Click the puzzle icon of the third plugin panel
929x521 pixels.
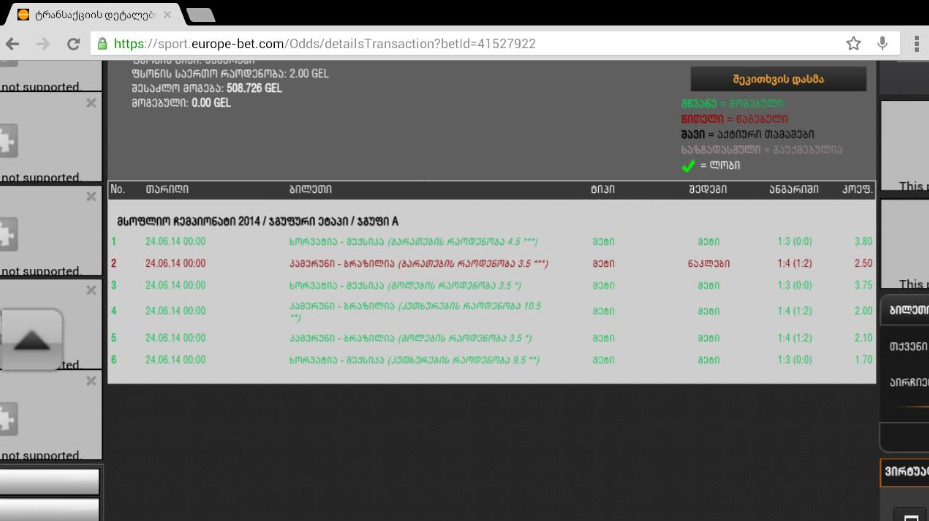click(8, 234)
